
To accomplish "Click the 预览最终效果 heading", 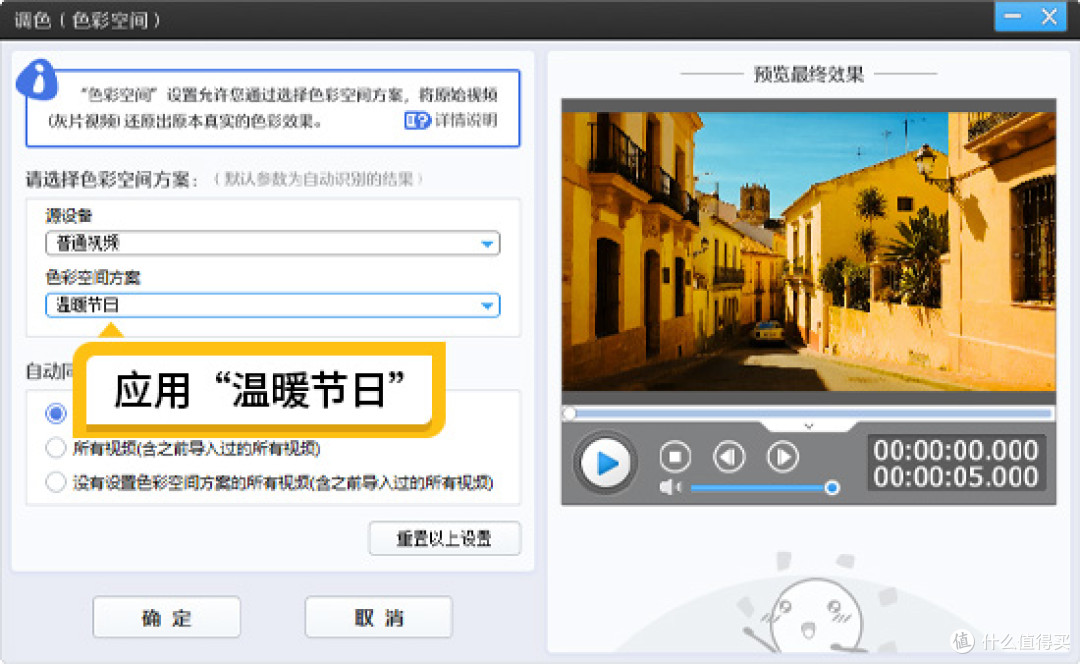I will (809, 74).
